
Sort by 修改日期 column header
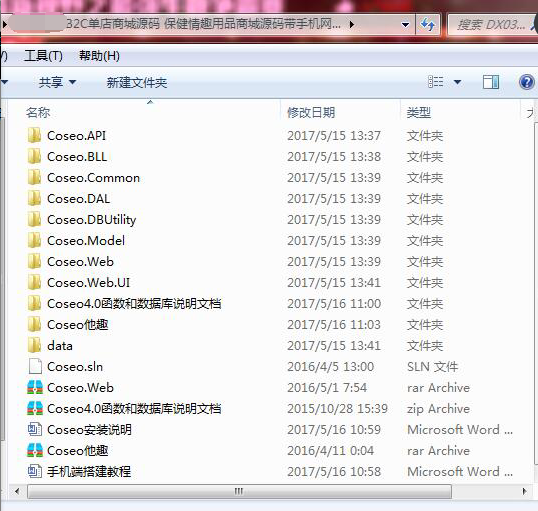(340, 112)
